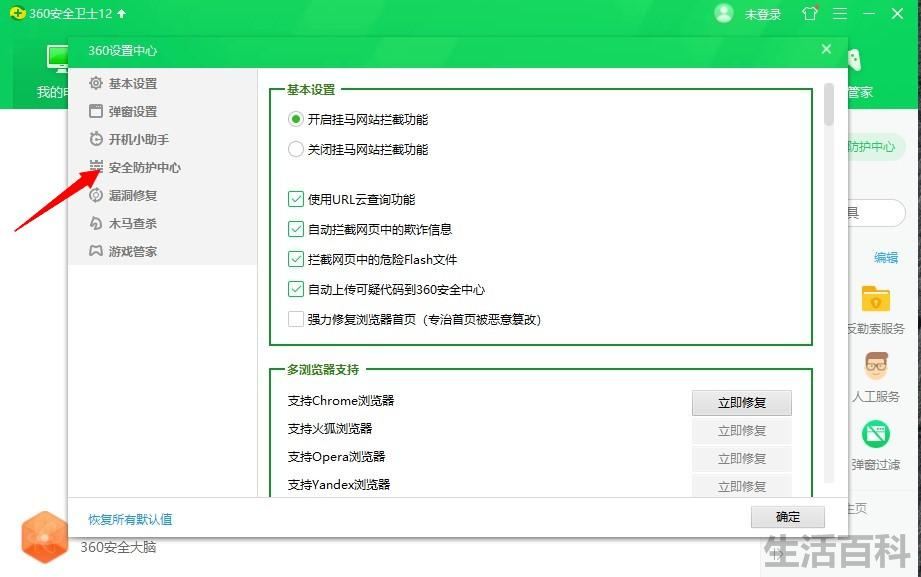Click 编辑 link in main window
The image size is (921, 577).
click(x=886, y=257)
